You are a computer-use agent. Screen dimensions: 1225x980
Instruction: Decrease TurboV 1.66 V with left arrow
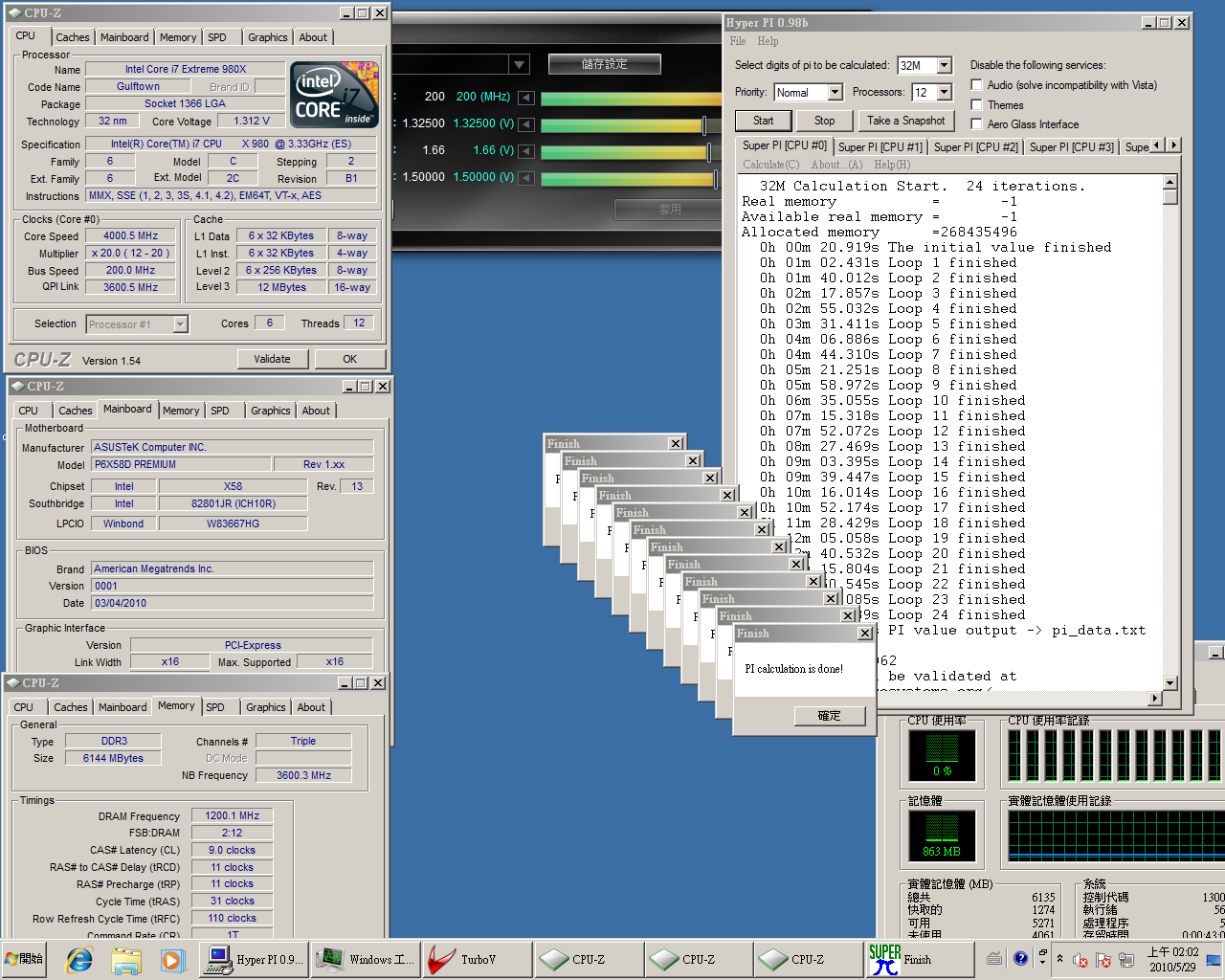[525, 150]
